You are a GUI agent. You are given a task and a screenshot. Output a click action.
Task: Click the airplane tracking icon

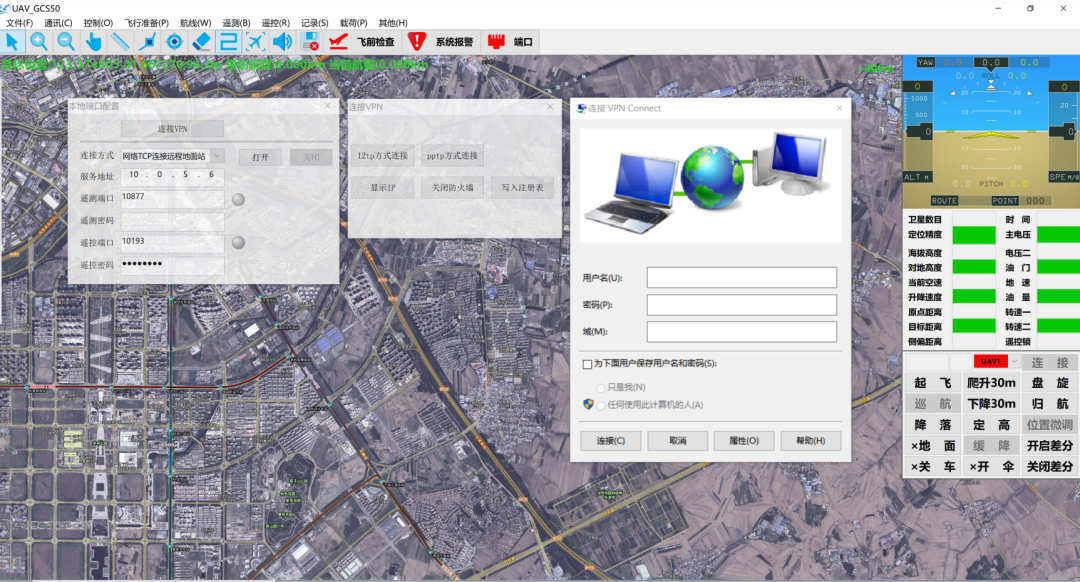255,41
